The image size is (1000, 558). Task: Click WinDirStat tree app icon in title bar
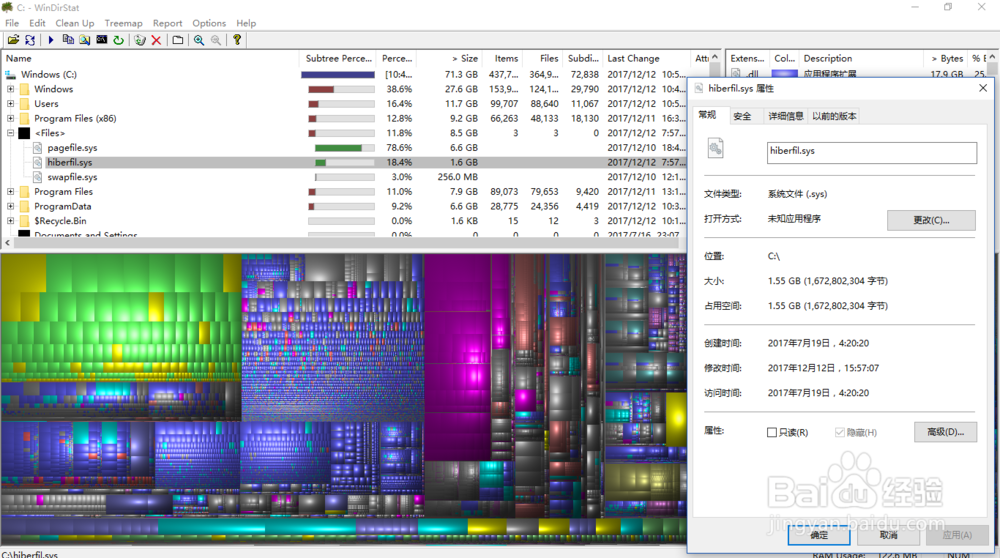[8, 7]
